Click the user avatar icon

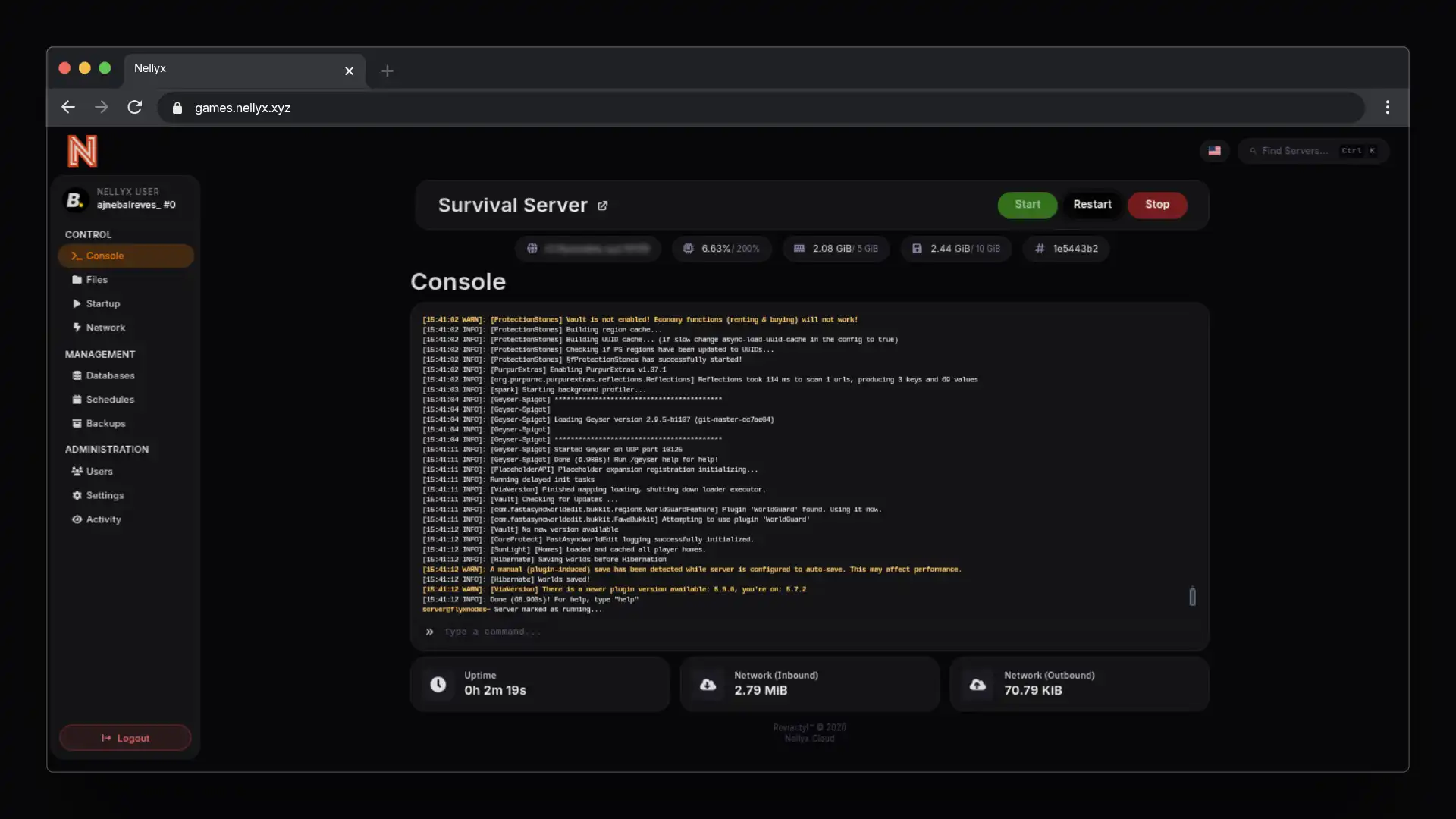pyautogui.click(x=75, y=199)
